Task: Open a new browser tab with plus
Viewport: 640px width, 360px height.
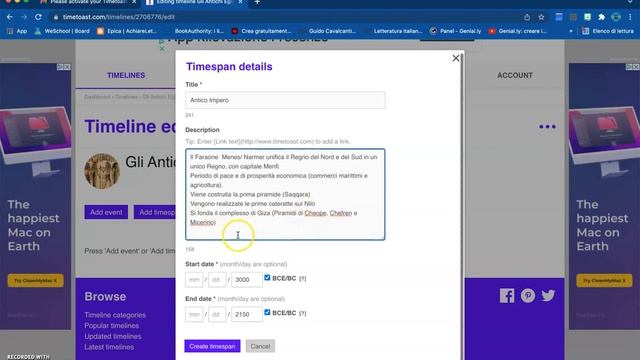Action: [257, 2]
